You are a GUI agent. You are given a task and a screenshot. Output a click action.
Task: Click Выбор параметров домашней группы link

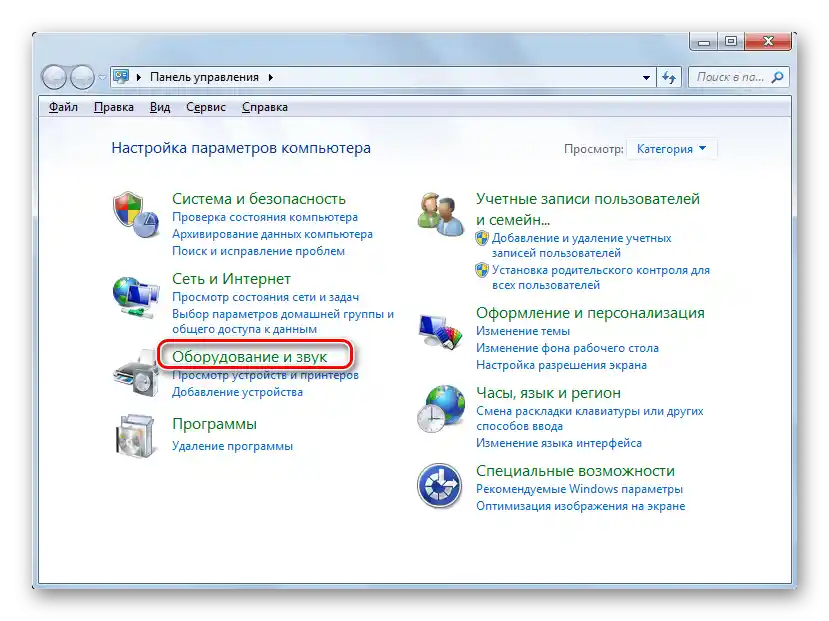pos(283,321)
